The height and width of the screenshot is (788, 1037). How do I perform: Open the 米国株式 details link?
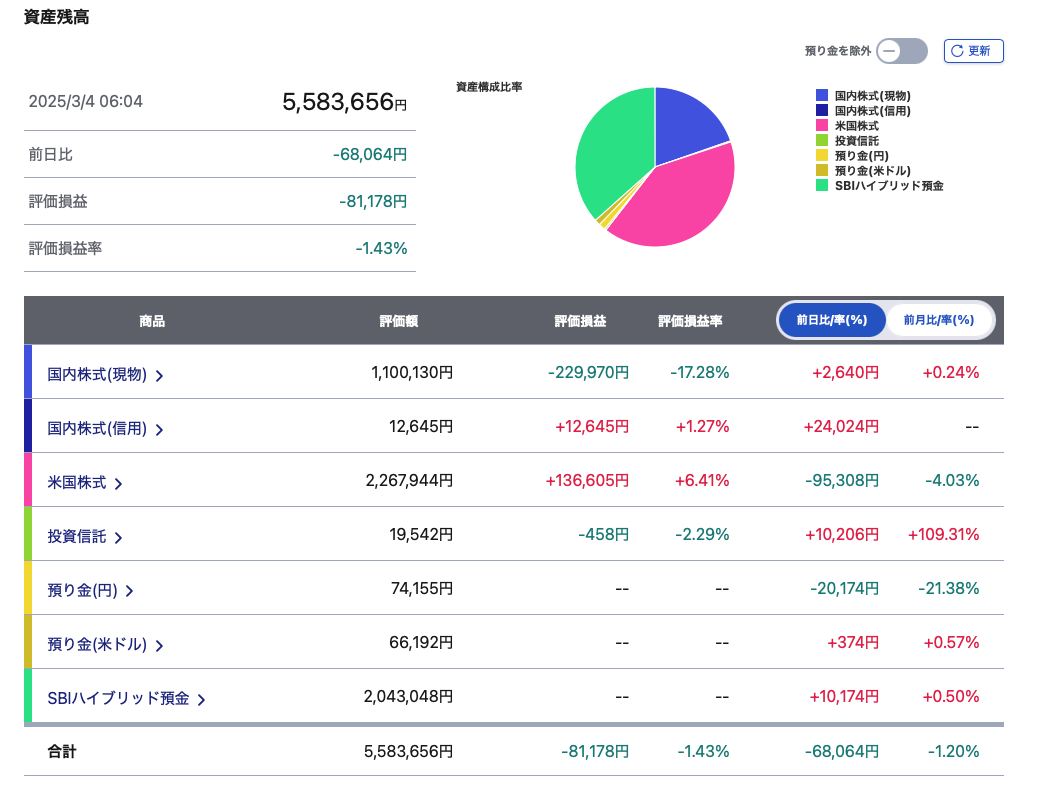pyautogui.click(x=77, y=482)
